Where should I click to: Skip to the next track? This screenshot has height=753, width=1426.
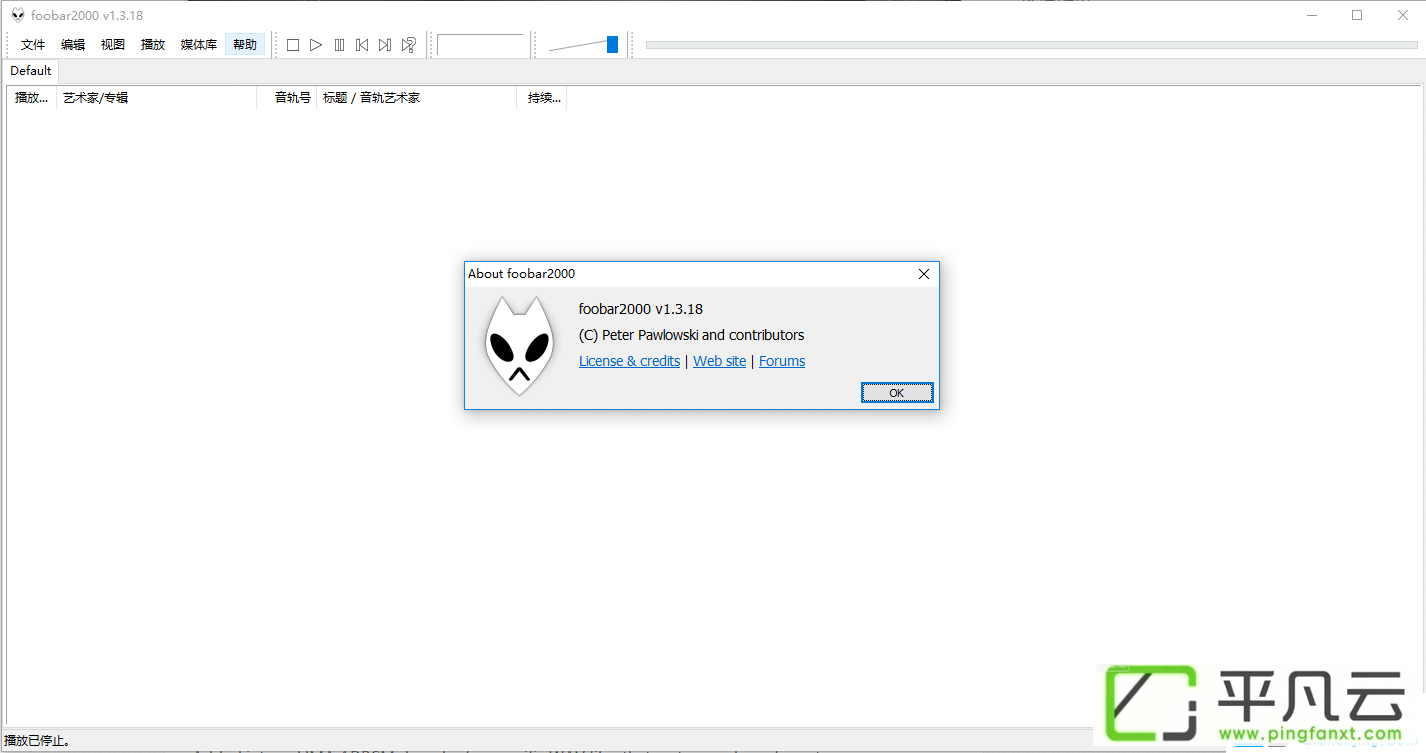[385, 45]
